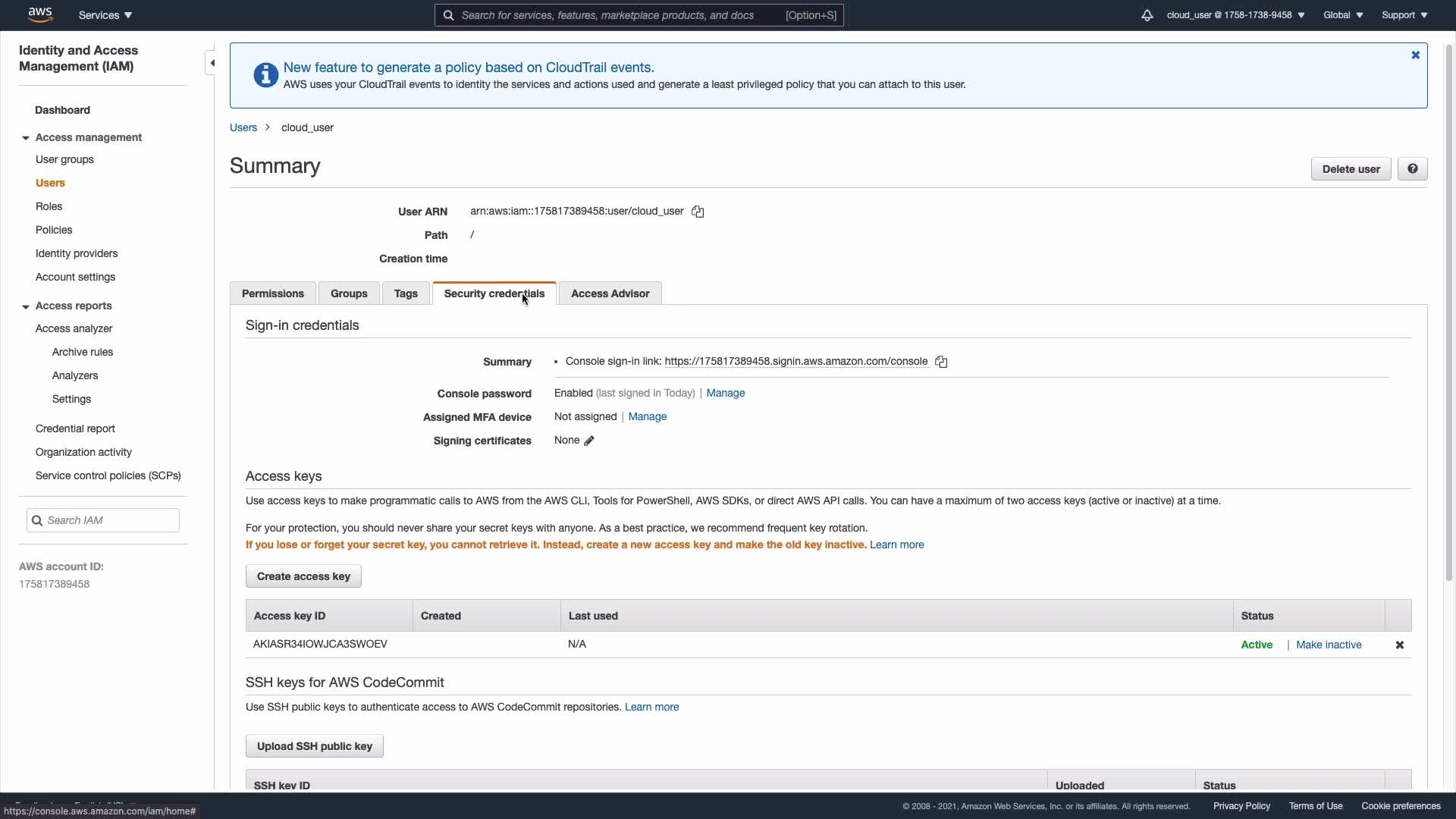Open the notifications bell icon

(1147, 15)
